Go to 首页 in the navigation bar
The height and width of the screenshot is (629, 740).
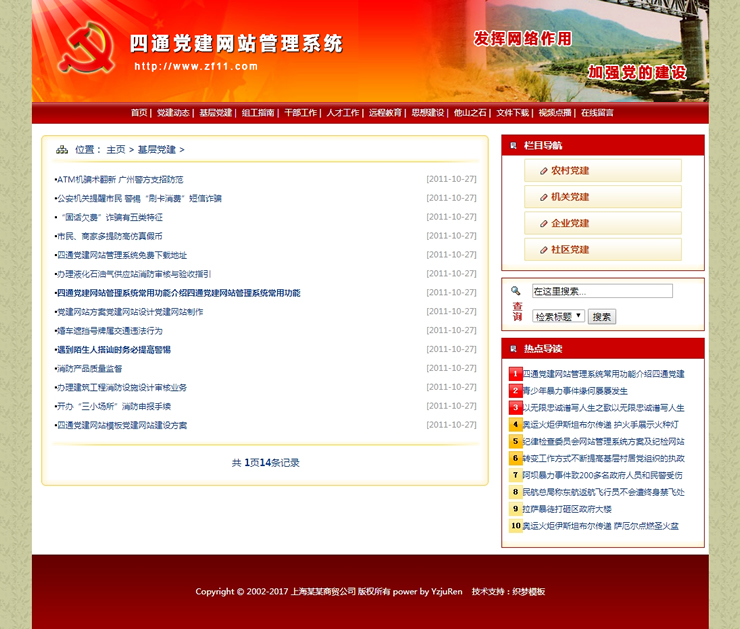139,113
